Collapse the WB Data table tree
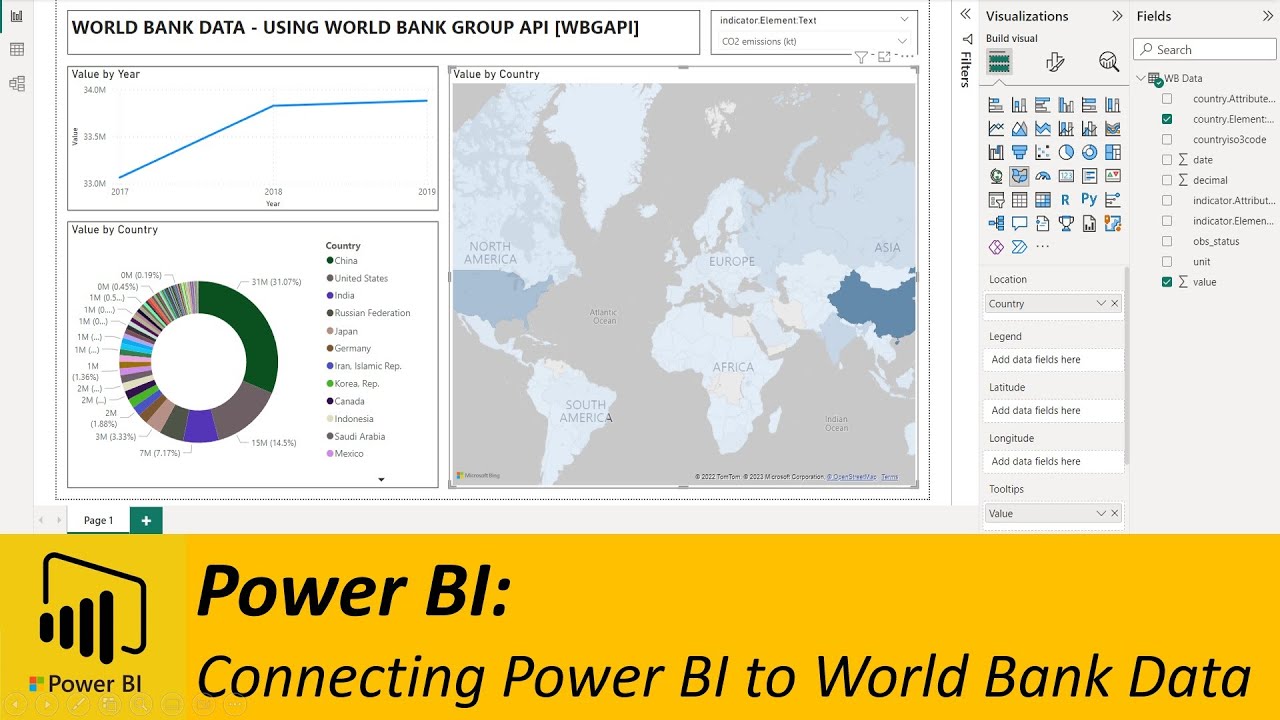 1141,78
